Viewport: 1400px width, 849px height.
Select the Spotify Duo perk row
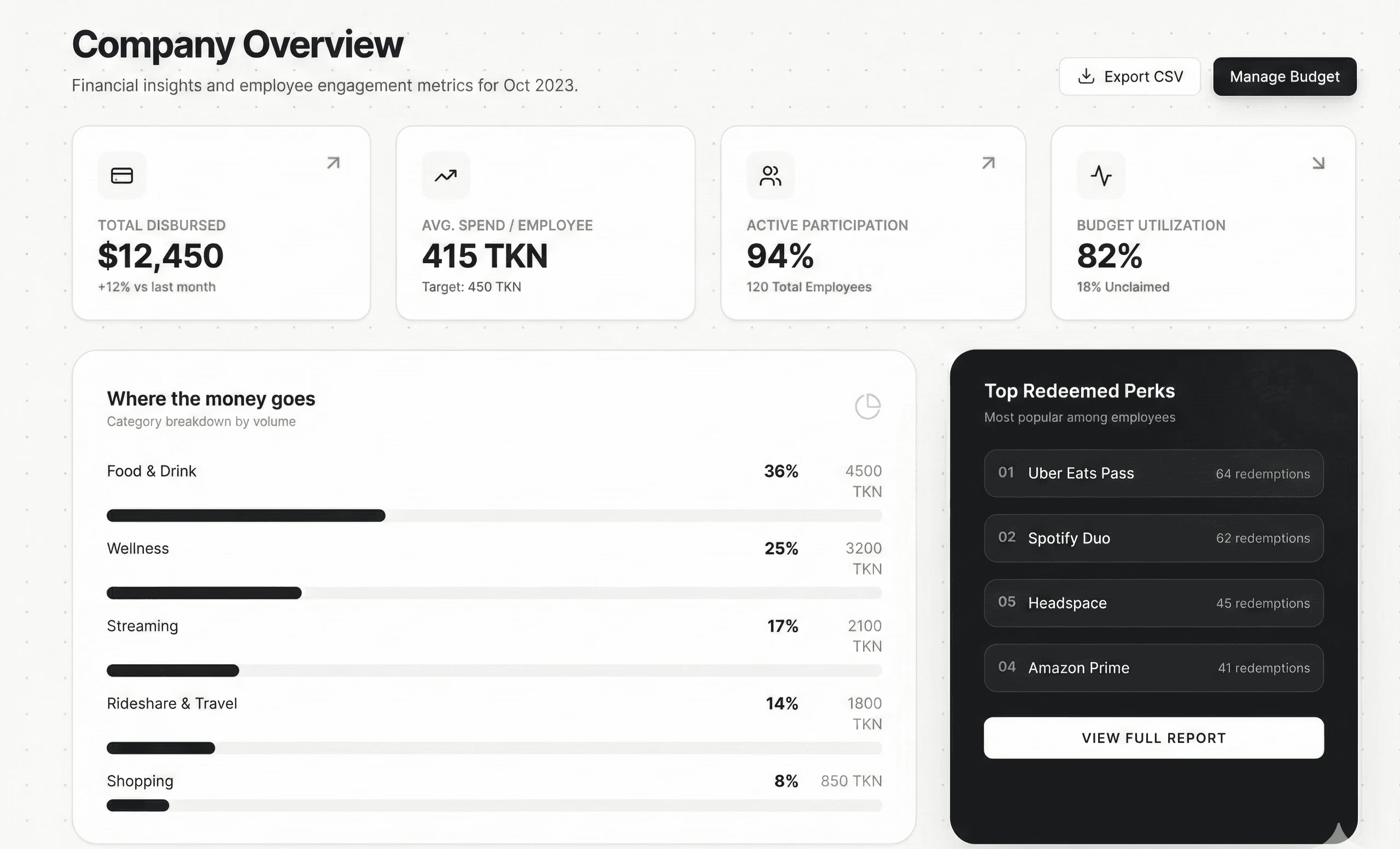pos(1153,538)
